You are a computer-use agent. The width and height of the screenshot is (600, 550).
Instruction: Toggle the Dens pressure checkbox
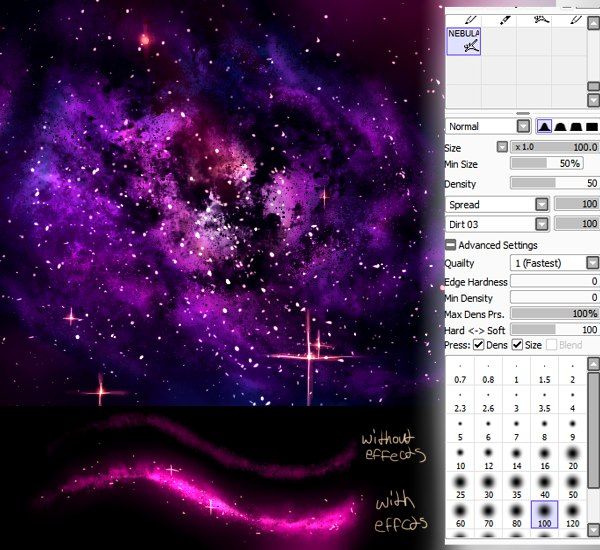(x=478, y=345)
